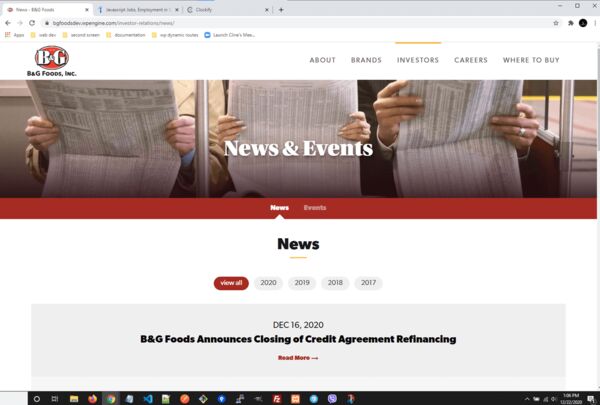Open a new browser tab
This screenshot has width=600, height=405.
(x=281, y=10)
